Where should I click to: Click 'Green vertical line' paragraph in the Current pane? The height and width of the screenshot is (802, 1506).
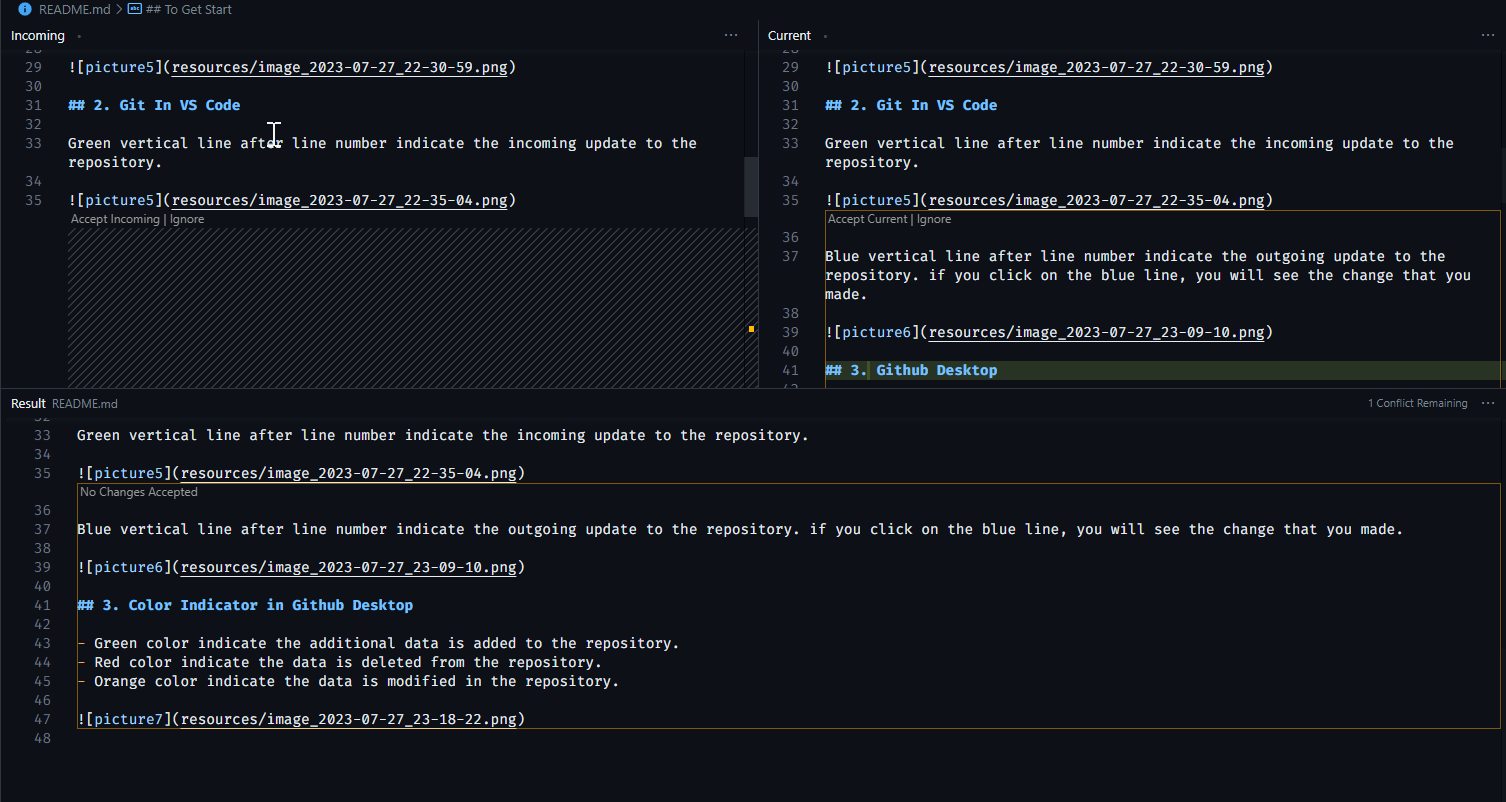pyautogui.click(x=1139, y=152)
